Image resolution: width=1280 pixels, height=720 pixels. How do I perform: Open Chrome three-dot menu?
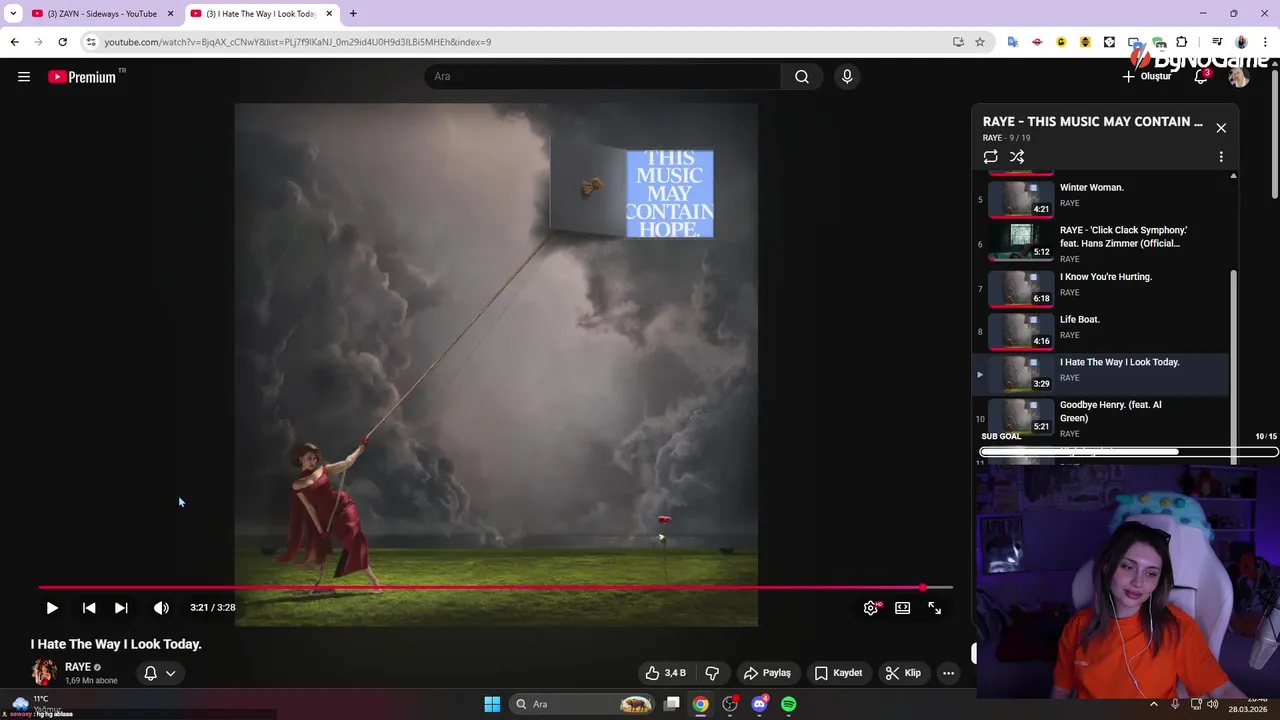click(x=1266, y=42)
